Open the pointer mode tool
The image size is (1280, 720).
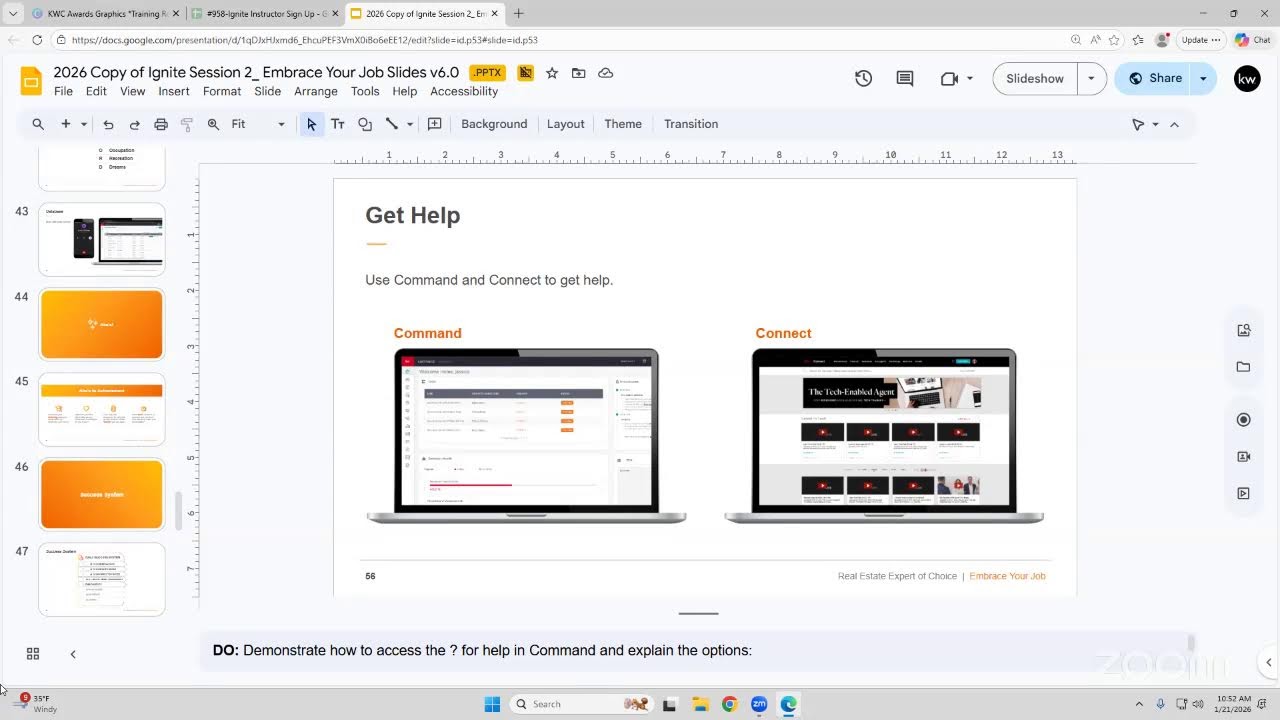click(1138, 124)
